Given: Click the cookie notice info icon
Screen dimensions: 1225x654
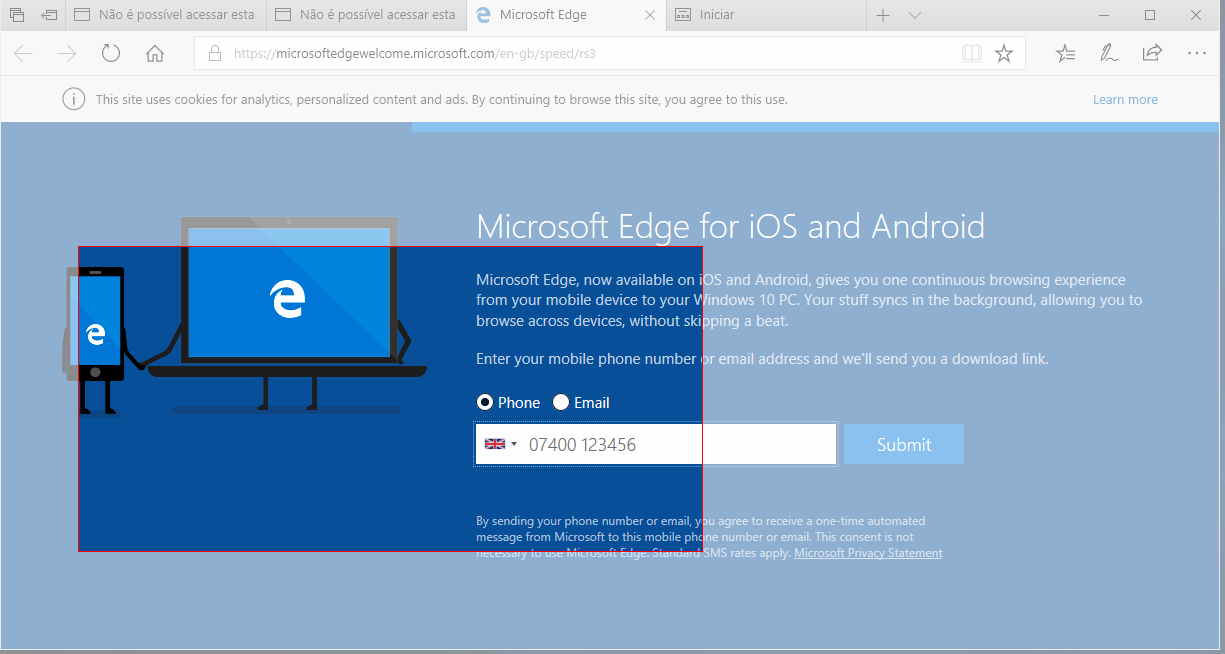Looking at the screenshot, I should click(x=73, y=99).
